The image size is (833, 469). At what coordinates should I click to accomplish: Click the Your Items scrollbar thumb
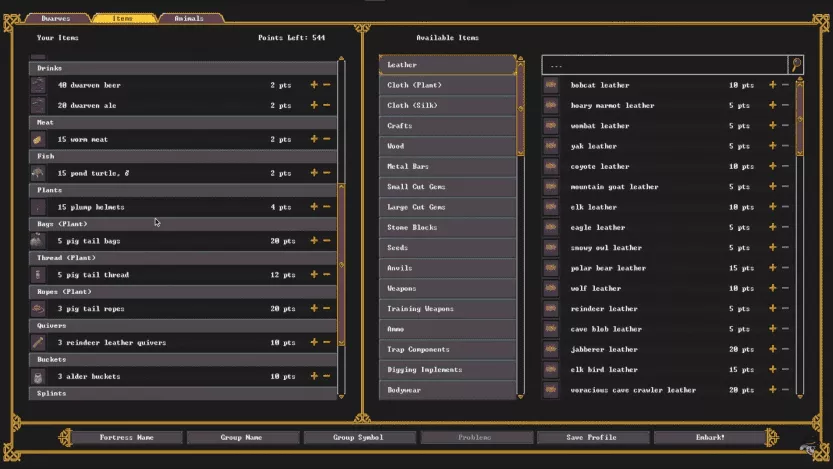click(x=342, y=265)
